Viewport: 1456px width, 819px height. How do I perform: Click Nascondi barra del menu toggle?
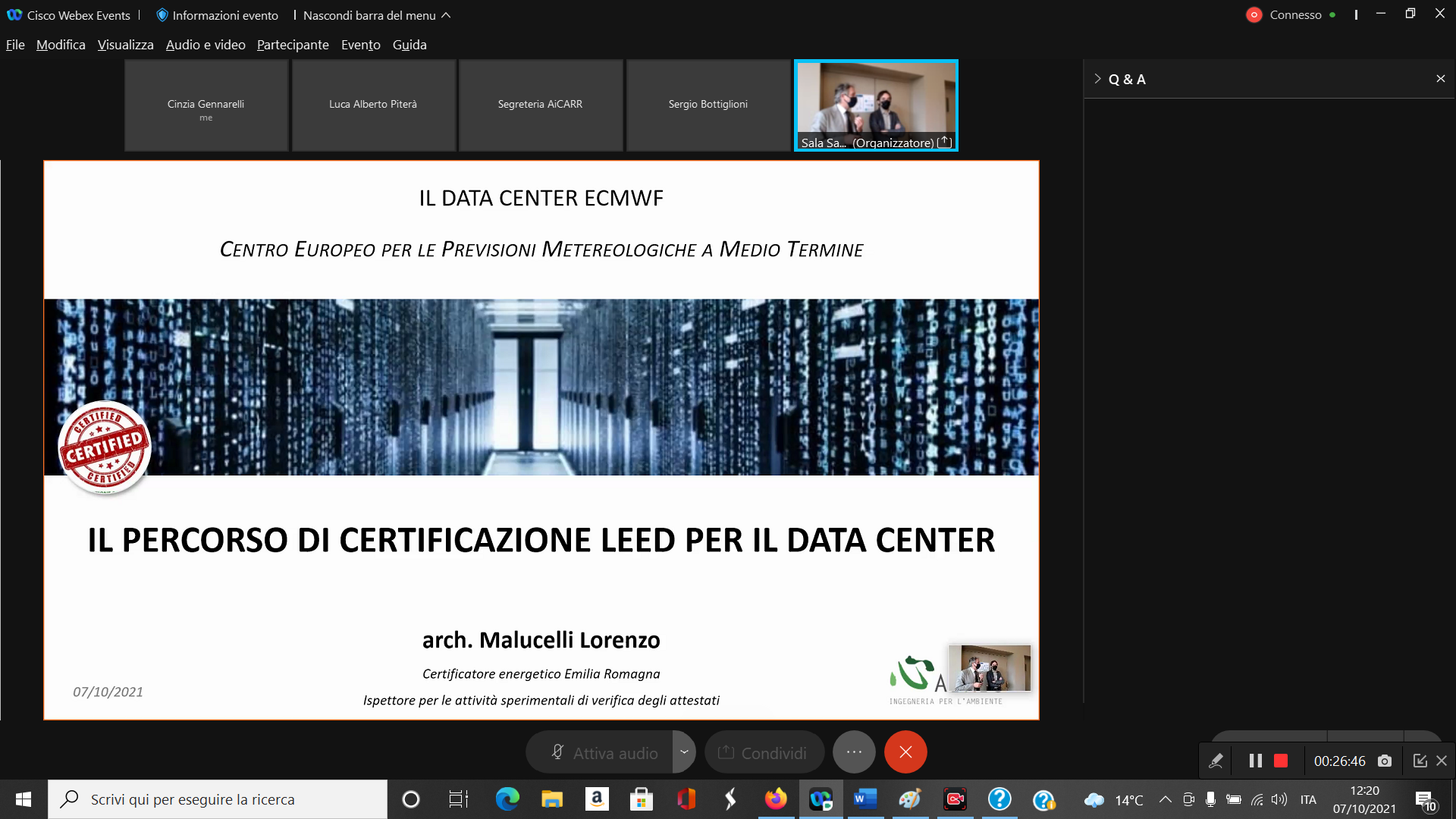[376, 15]
